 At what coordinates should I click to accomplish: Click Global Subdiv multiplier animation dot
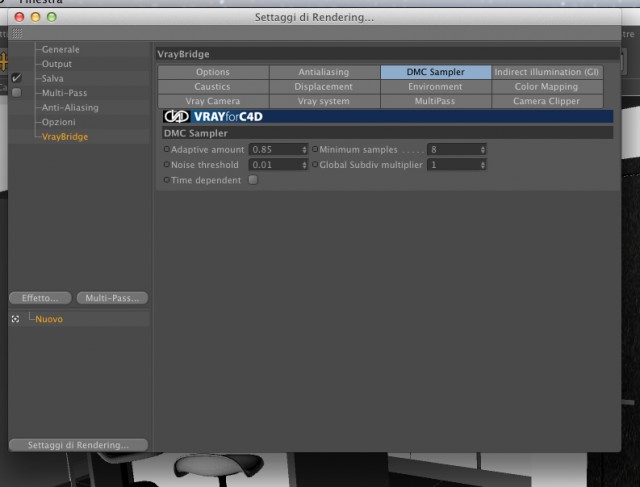click(x=315, y=164)
